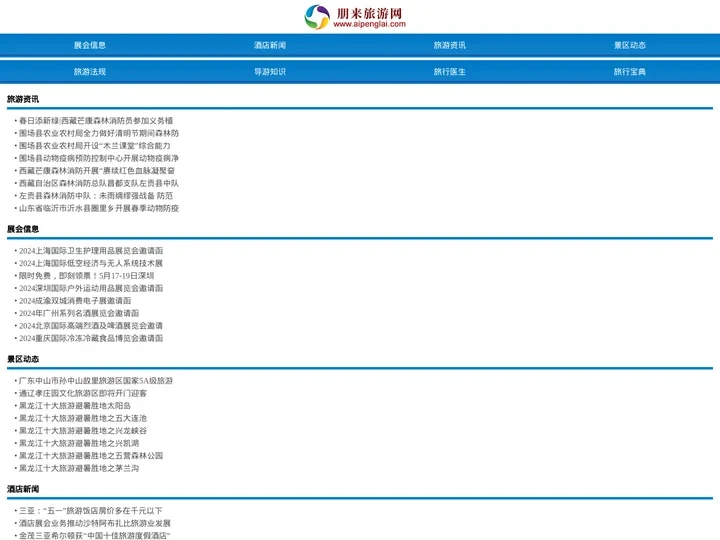Open 黑龙江十大旅游避暑胜地太阳岛
Image resolution: width=720 pixels, height=540 pixels.
[x=75, y=405]
